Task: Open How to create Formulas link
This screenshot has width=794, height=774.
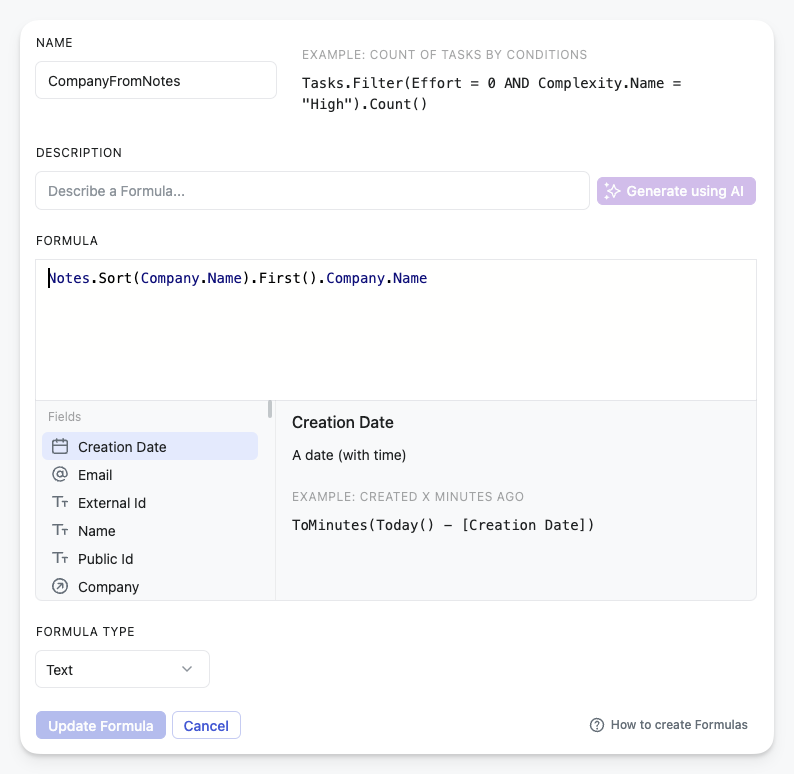Action: tap(679, 725)
